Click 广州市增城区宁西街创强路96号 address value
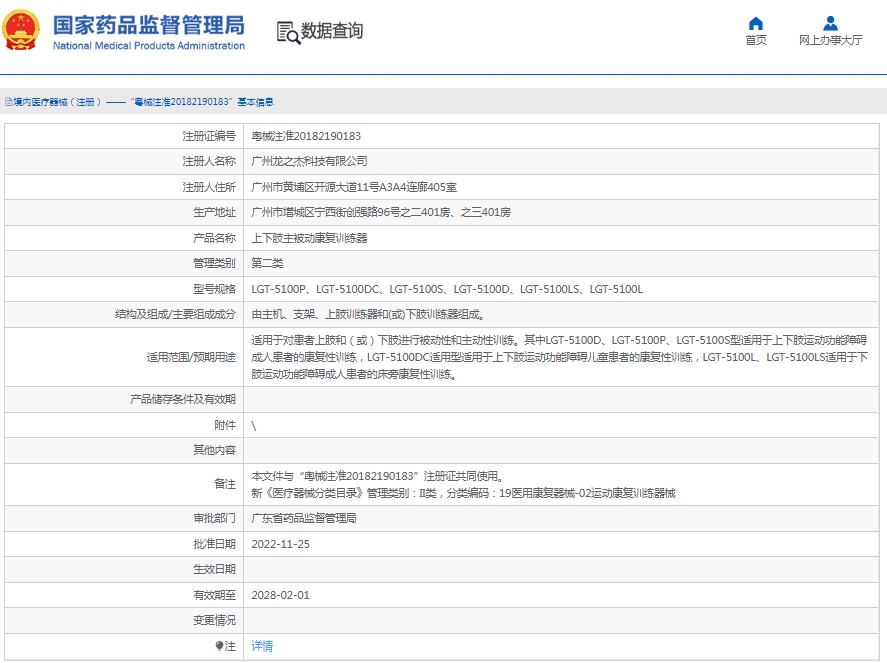This screenshot has width=887, height=663. pyautogui.click(x=381, y=212)
